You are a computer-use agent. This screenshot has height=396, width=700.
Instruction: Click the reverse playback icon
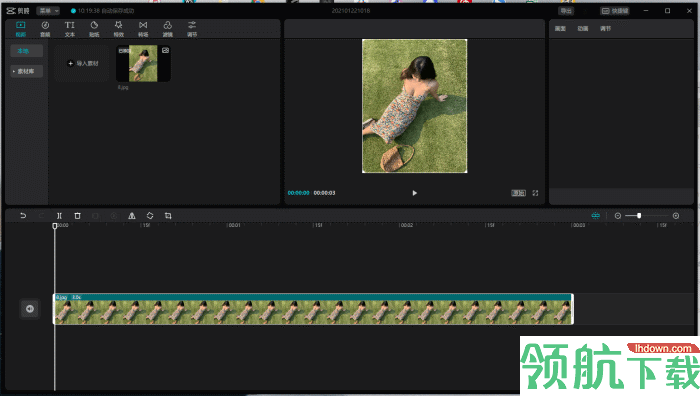coord(113,216)
